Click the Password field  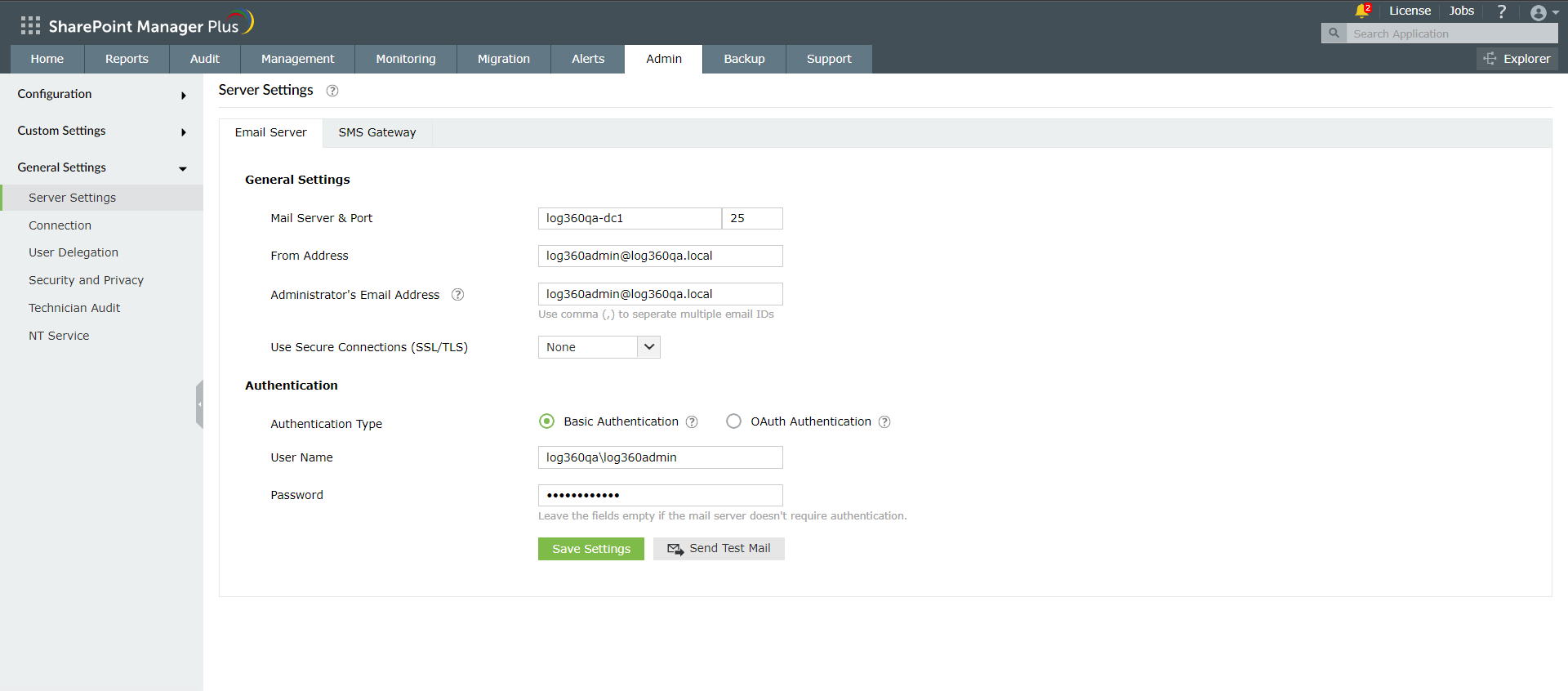[660, 495]
